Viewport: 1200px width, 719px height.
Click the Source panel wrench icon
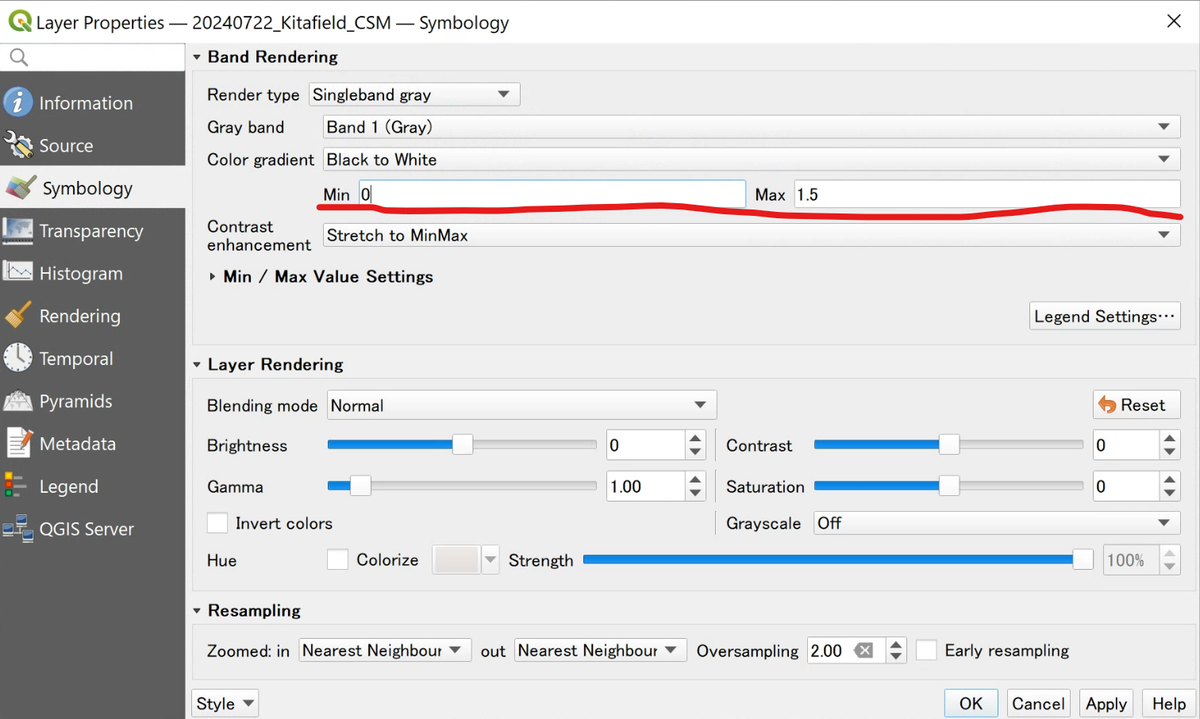point(18,145)
